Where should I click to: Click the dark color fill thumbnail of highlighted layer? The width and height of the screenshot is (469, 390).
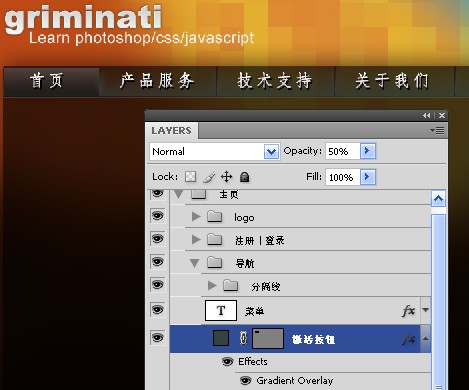click(x=221, y=338)
